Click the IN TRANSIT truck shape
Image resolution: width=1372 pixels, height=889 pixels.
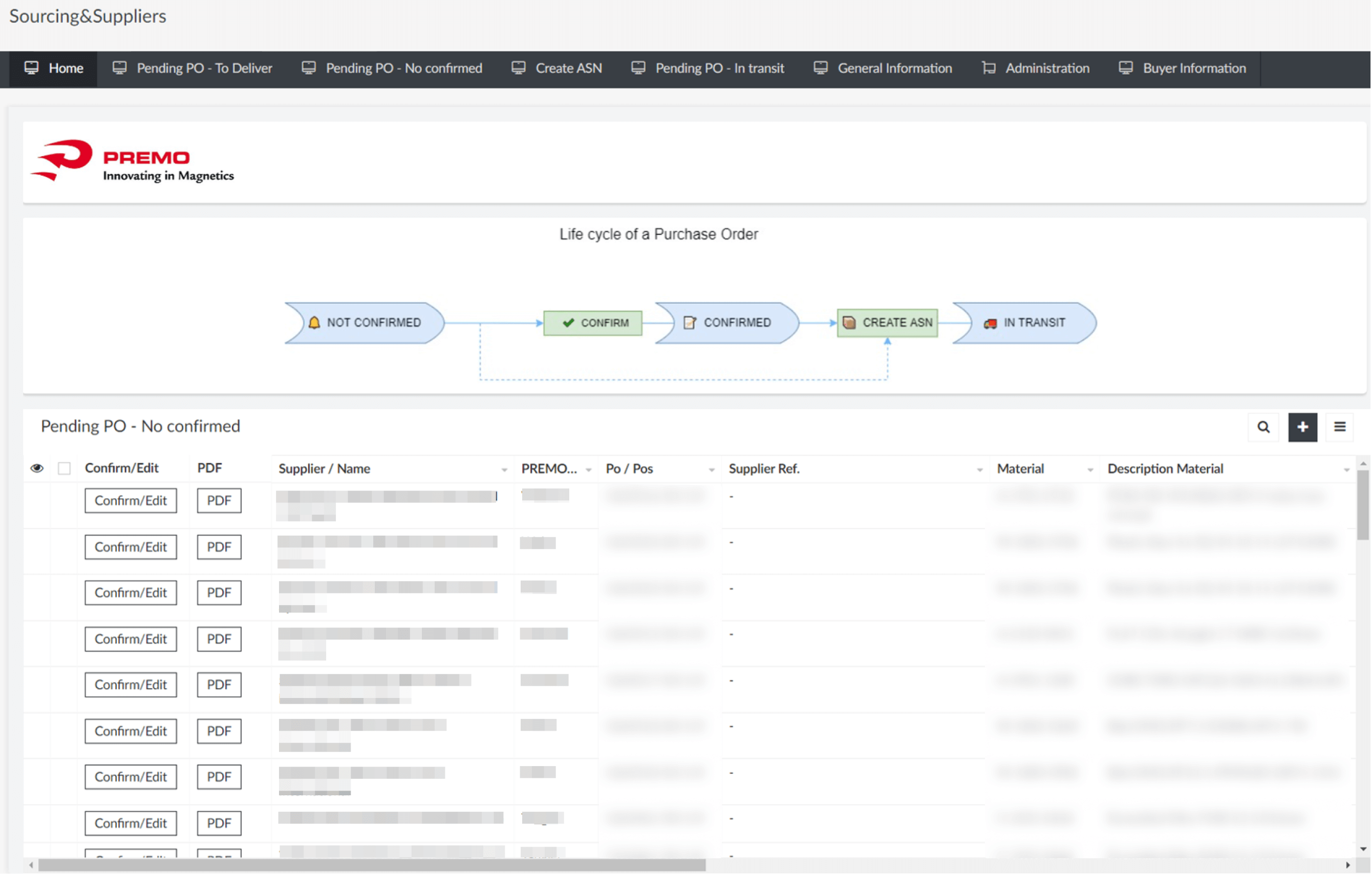pos(1024,322)
